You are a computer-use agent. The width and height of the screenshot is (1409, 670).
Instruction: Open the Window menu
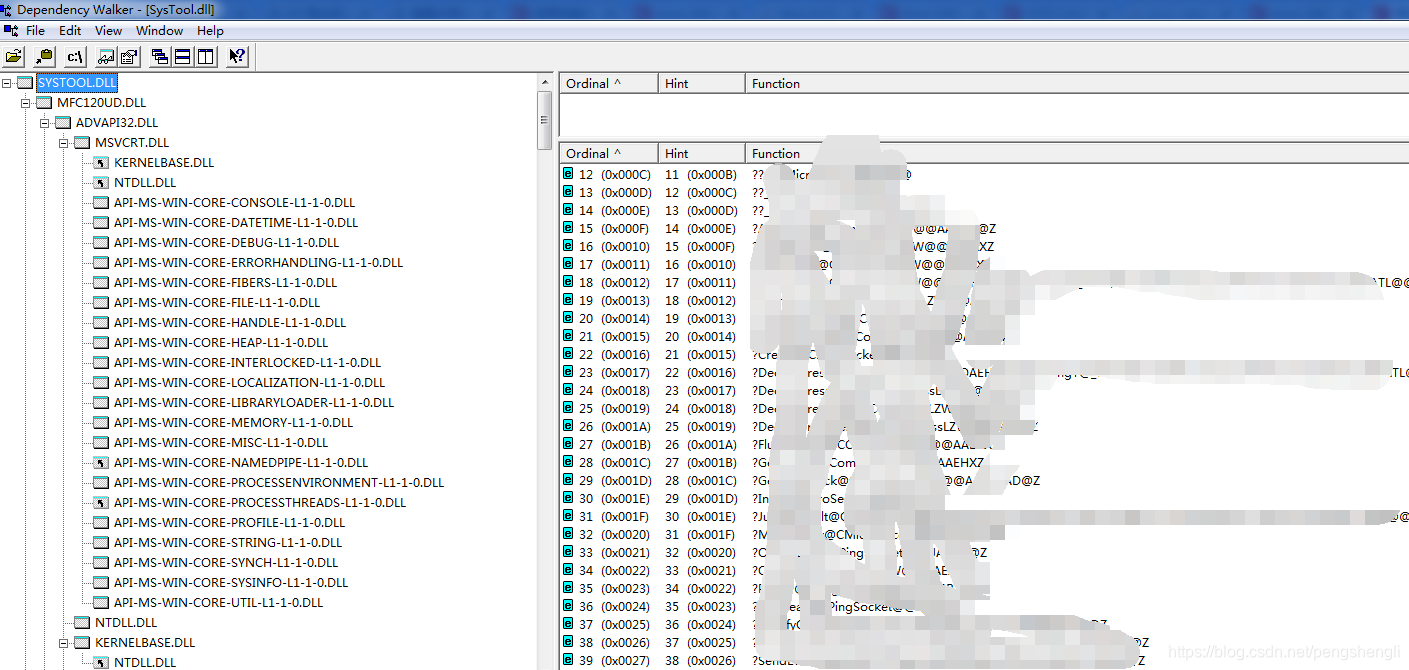tap(160, 31)
